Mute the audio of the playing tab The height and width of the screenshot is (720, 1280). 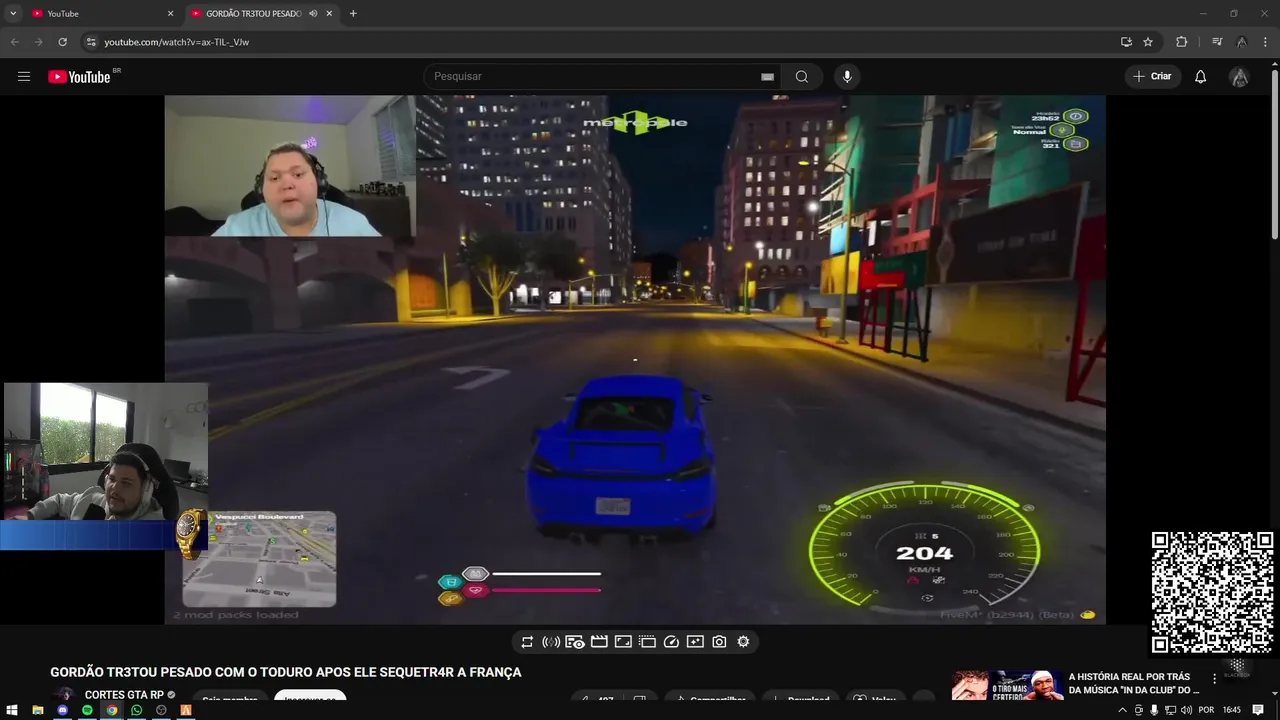pyautogui.click(x=313, y=13)
